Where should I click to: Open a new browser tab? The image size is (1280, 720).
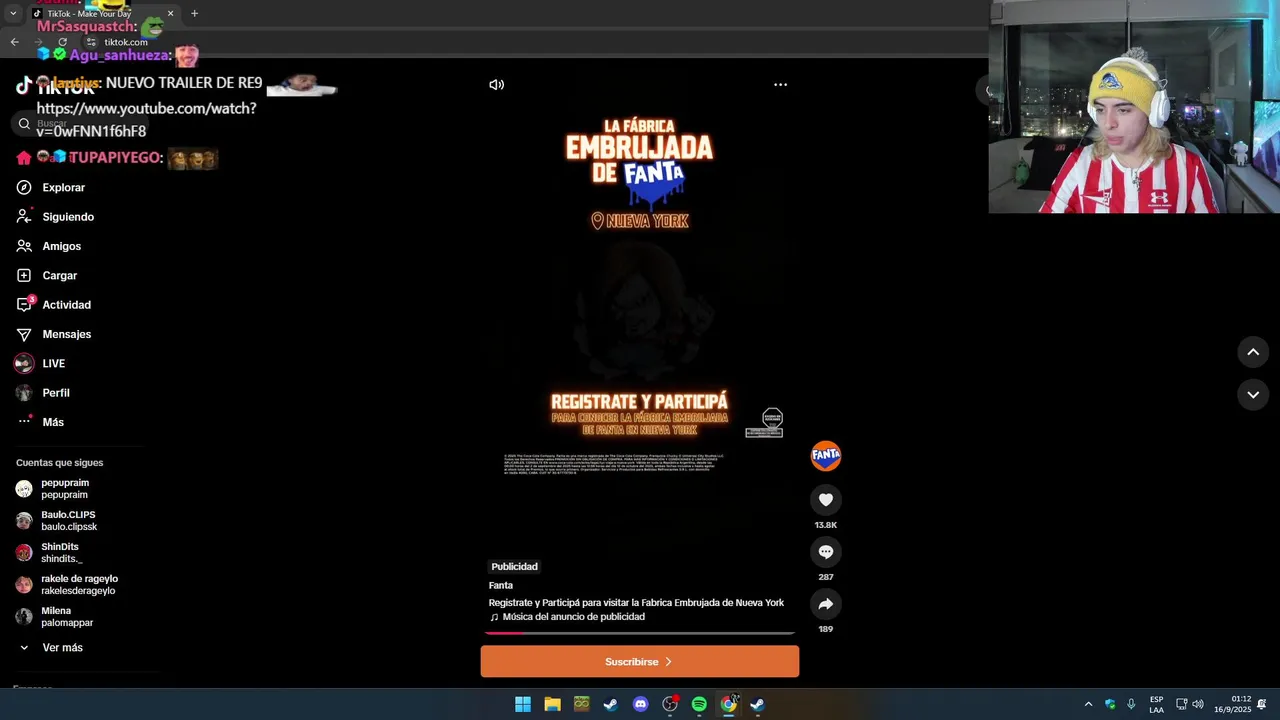[194, 14]
